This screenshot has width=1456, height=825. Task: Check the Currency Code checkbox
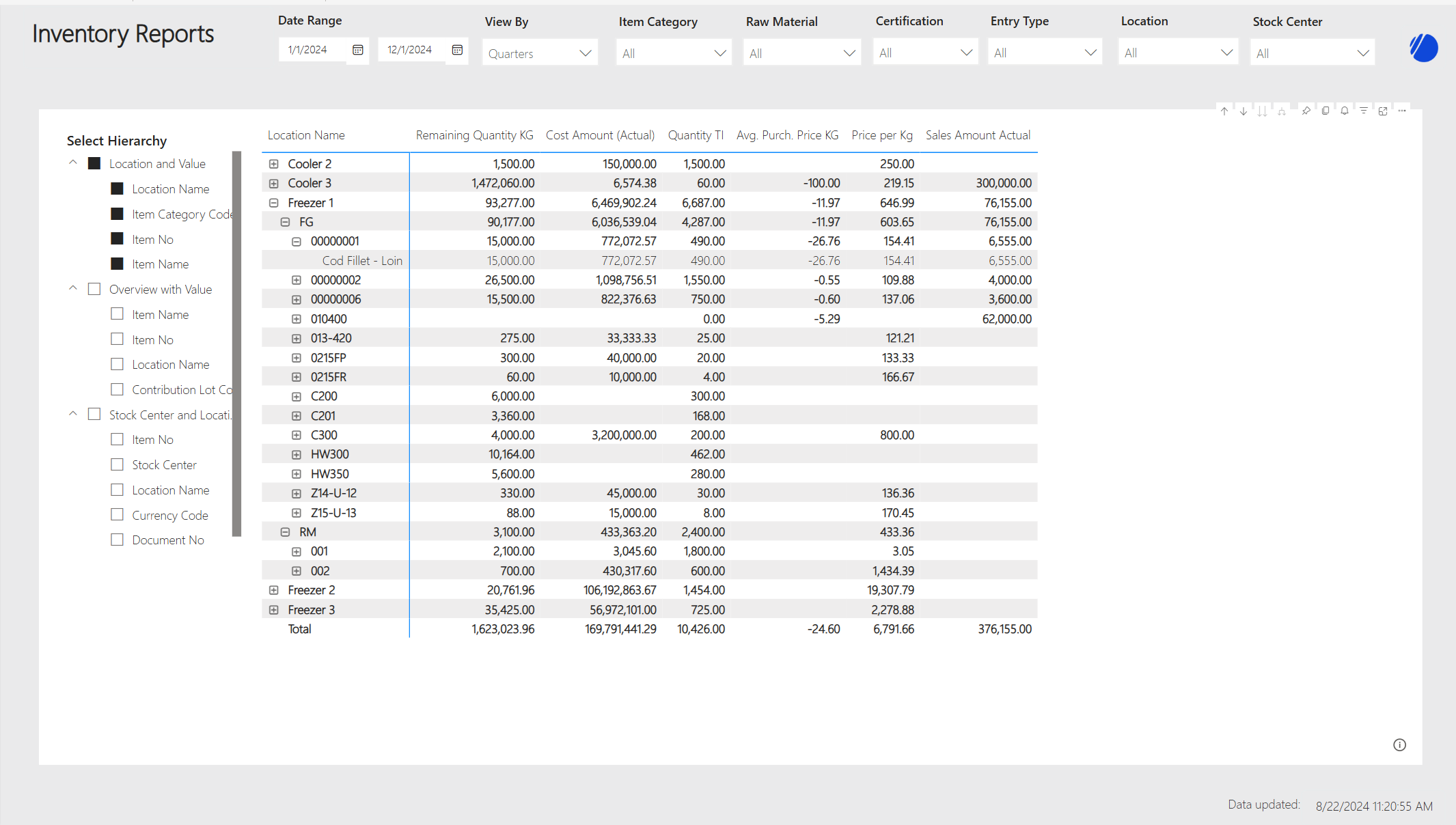coord(118,515)
